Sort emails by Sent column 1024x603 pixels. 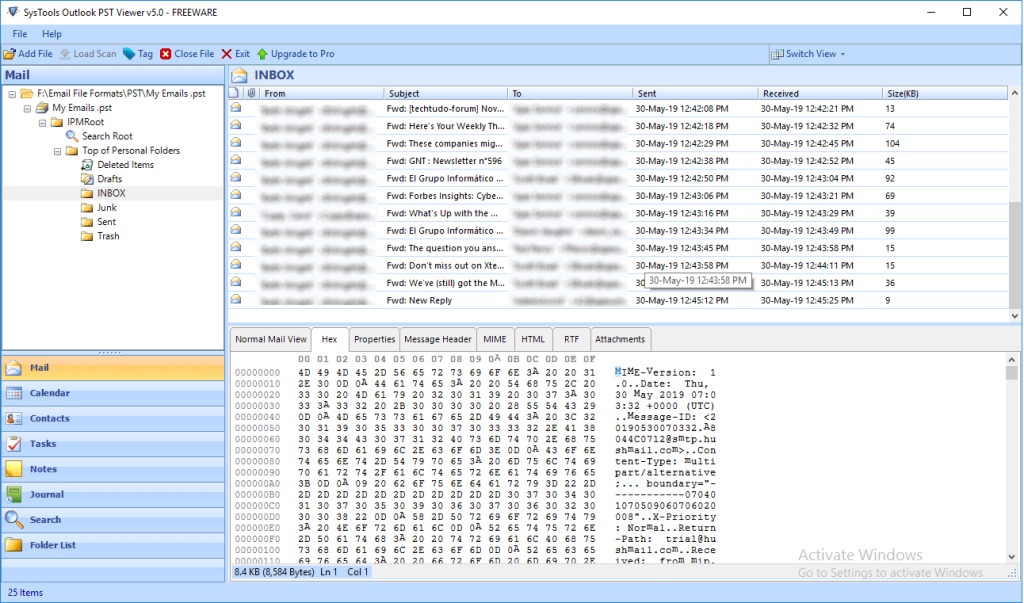point(696,93)
